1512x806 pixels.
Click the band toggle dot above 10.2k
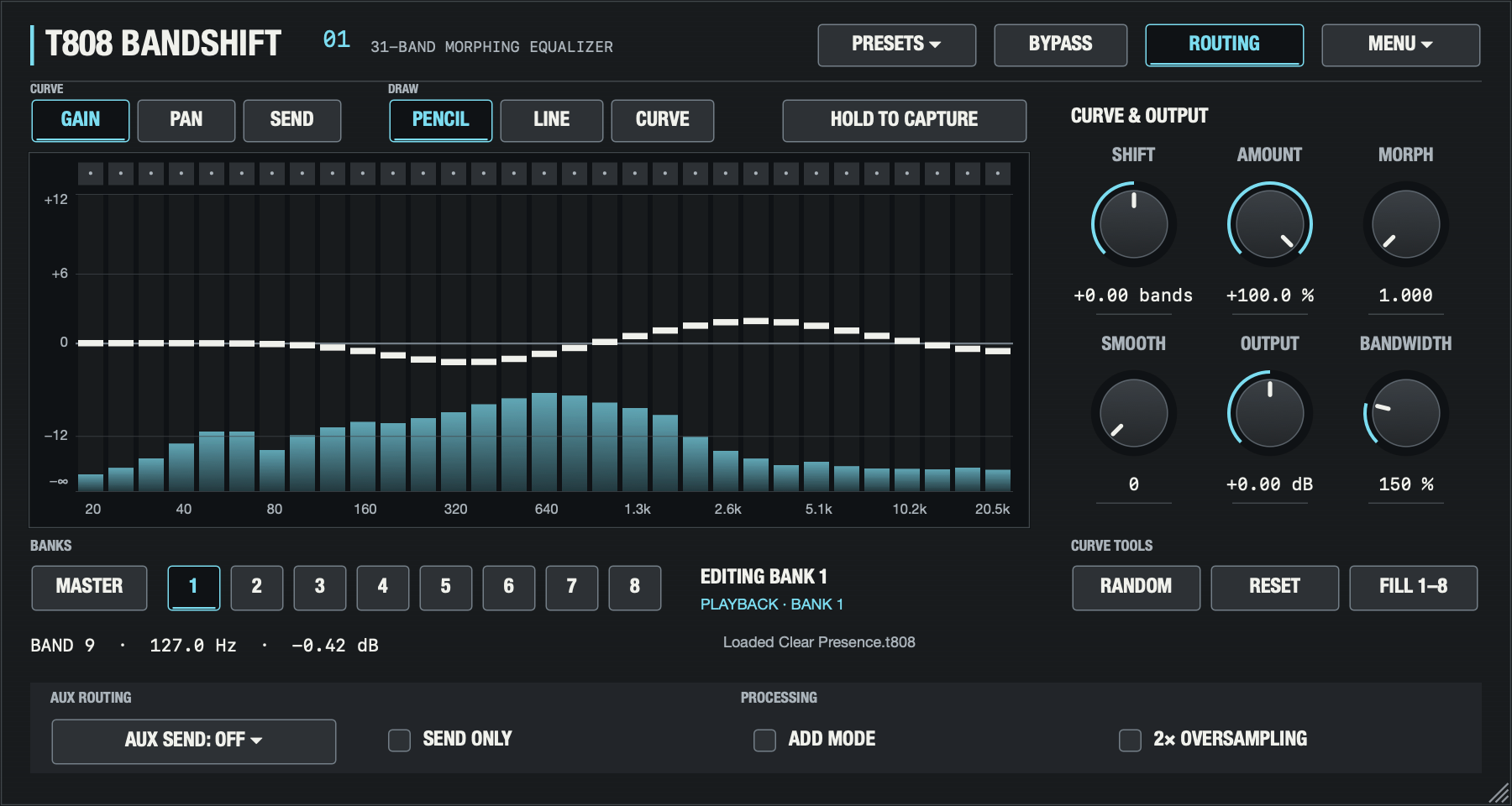[x=907, y=174]
